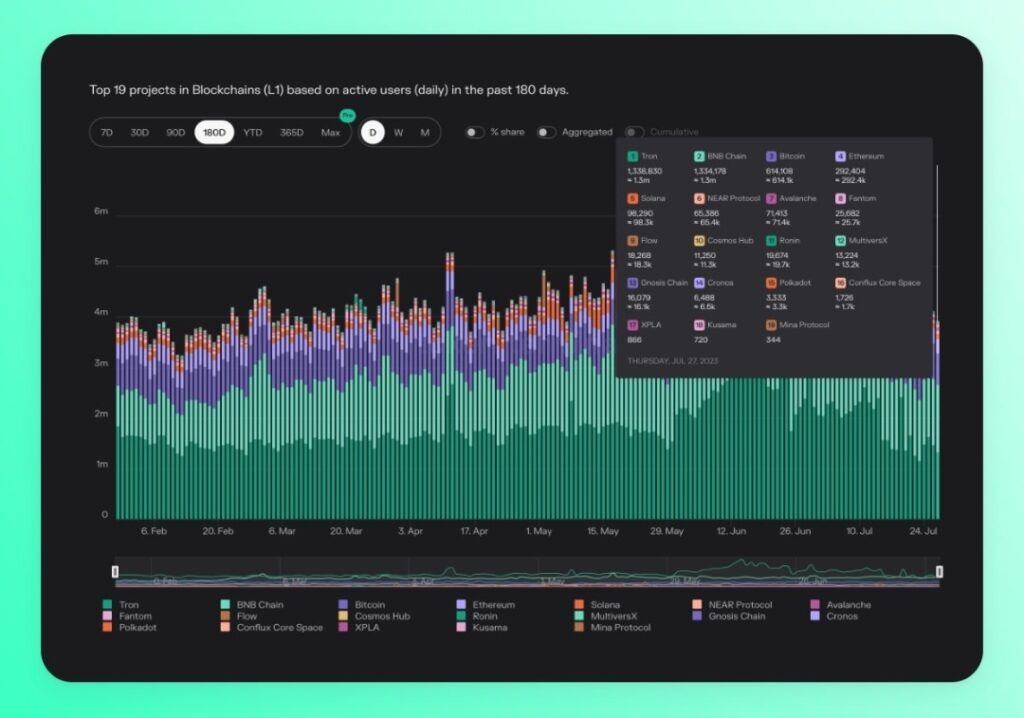Set granularity to monthly (M)
1024x718 pixels.
(425, 133)
